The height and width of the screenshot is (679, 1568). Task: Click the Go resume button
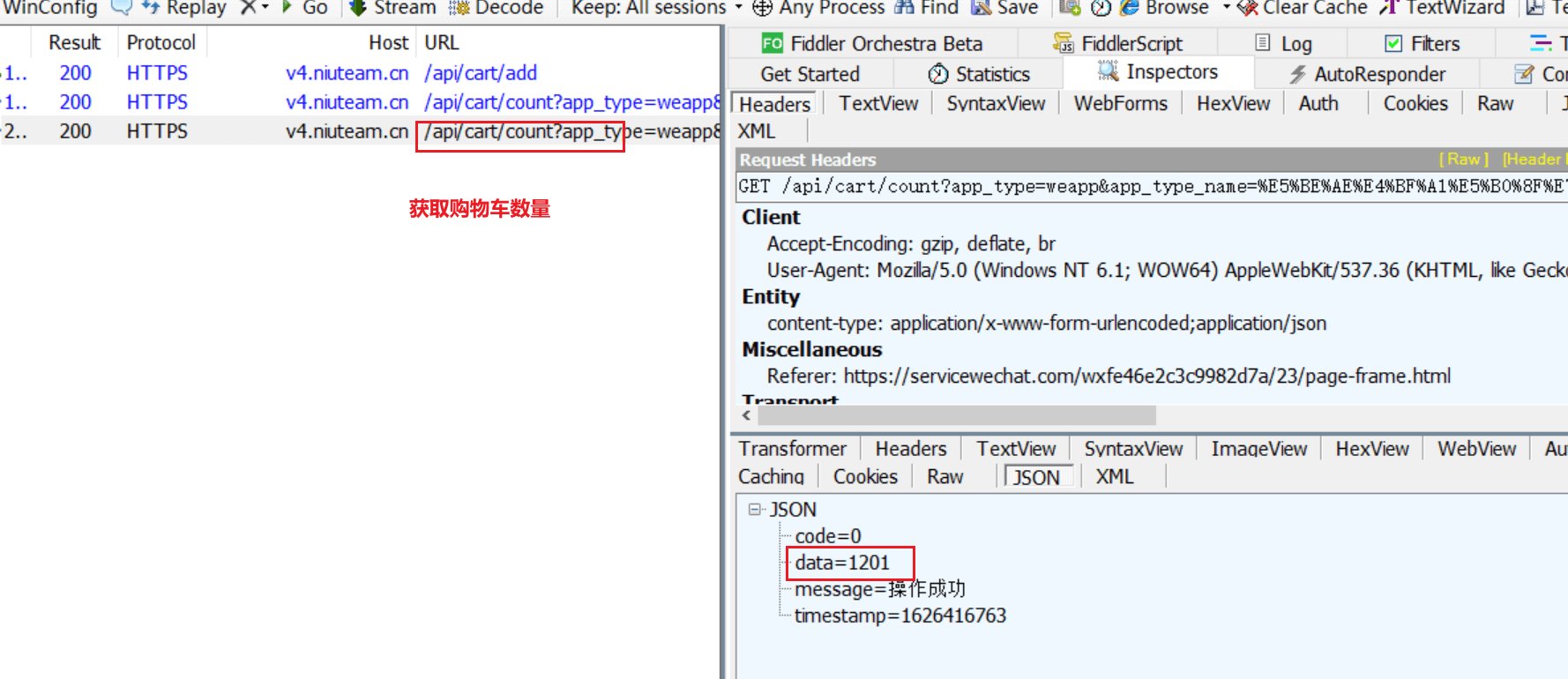[304, 8]
